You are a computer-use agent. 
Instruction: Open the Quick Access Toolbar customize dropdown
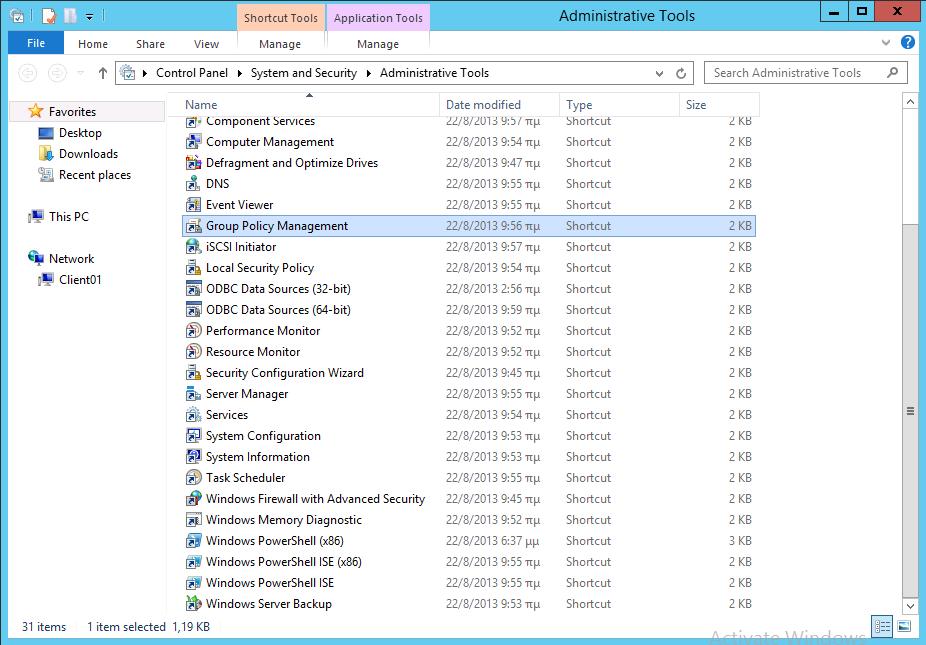click(89, 17)
